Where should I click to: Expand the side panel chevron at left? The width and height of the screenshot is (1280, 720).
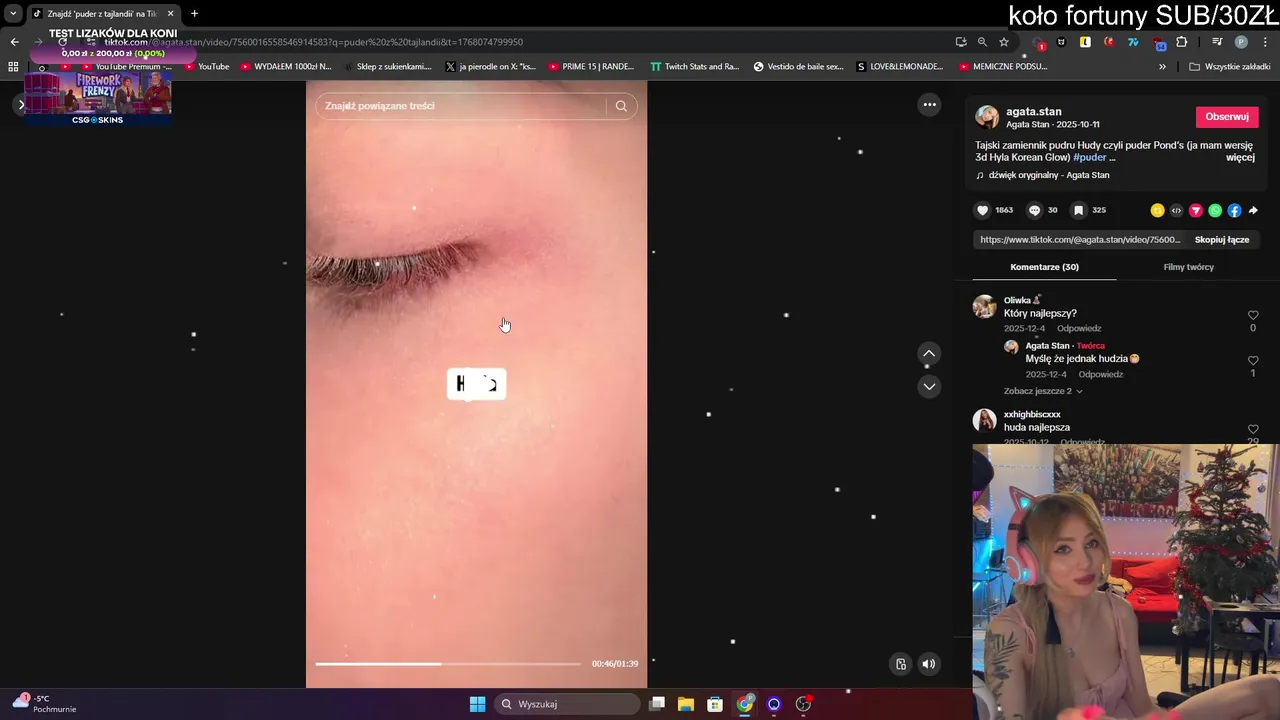click(x=21, y=105)
